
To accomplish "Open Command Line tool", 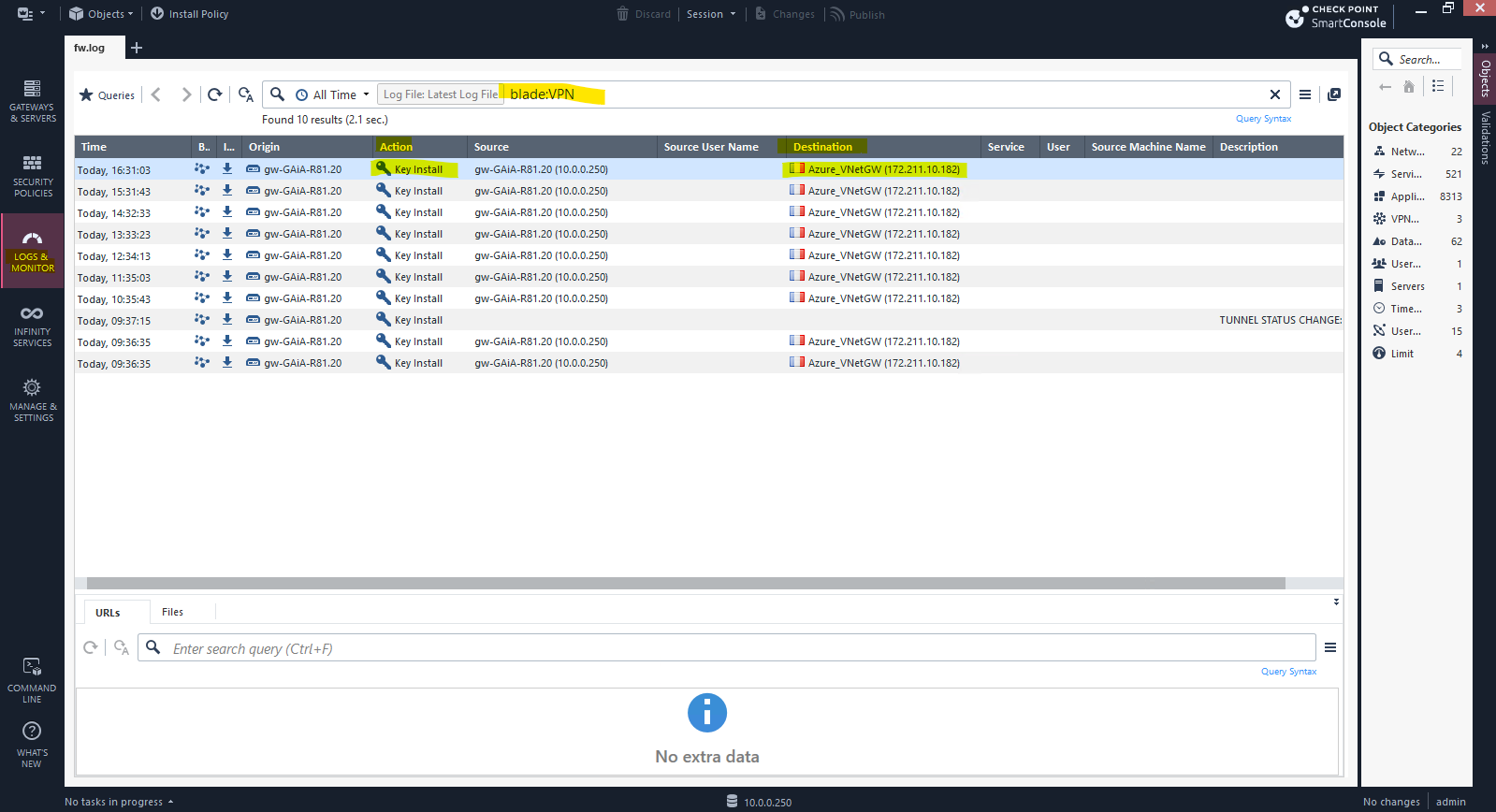I will [32, 680].
